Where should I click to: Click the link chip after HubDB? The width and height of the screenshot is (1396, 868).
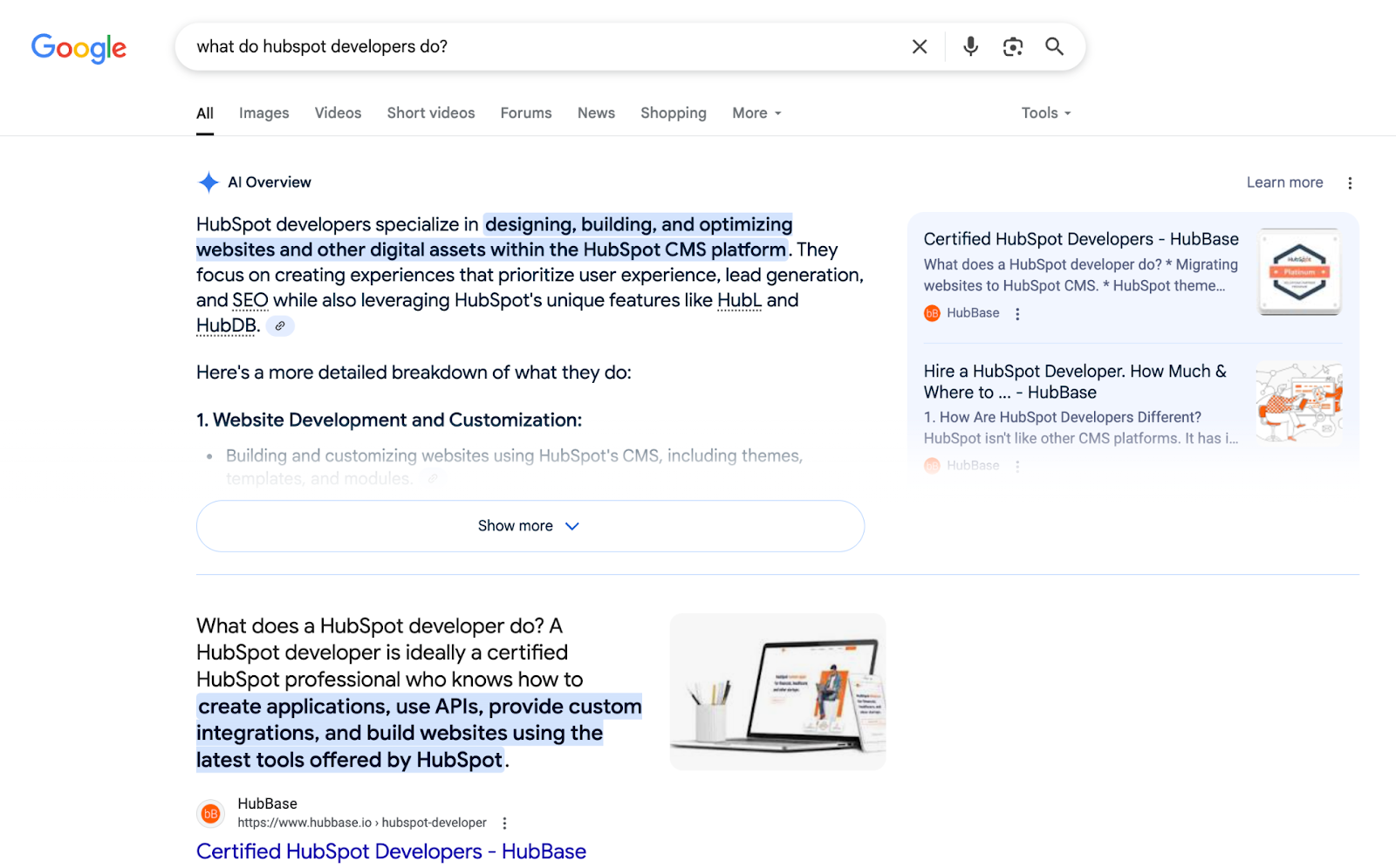coord(280,326)
